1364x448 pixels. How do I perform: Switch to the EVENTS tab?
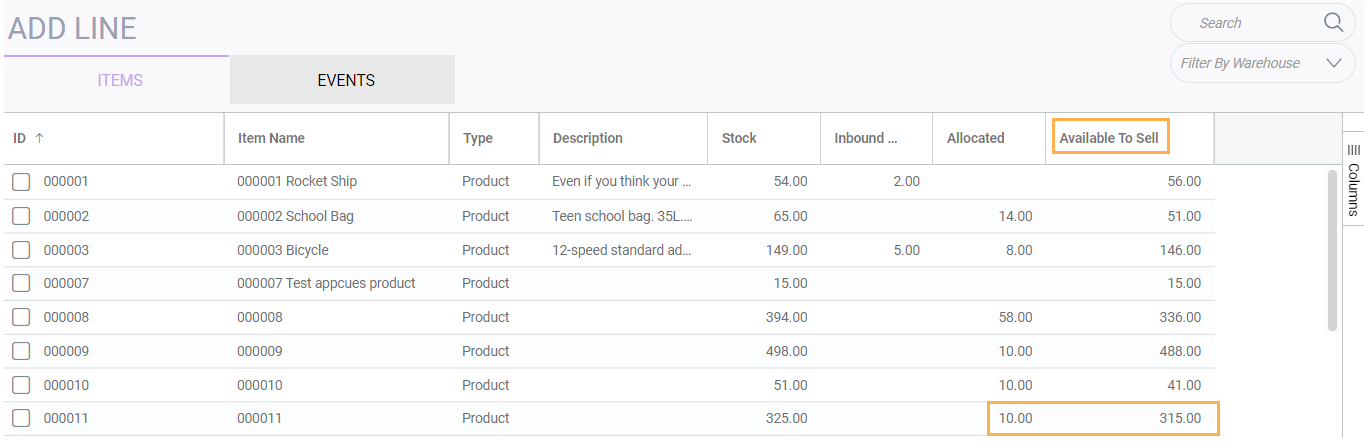point(346,80)
